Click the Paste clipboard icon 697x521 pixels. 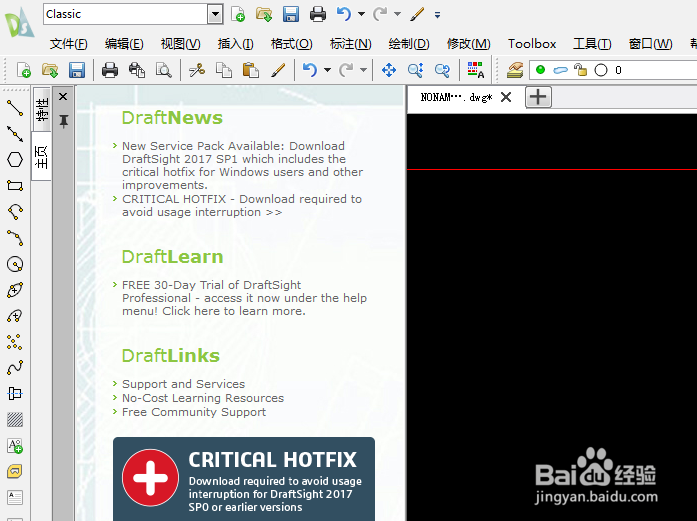tap(251, 70)
